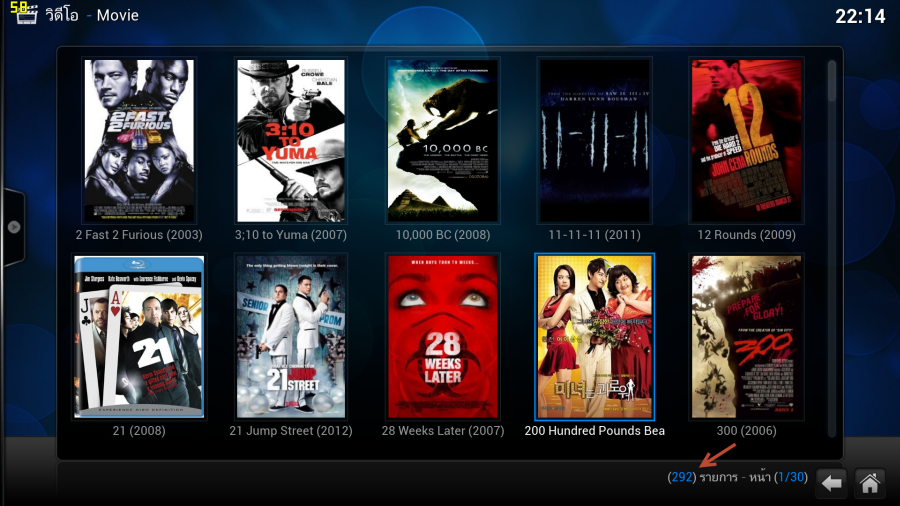Click the vertical scrollbar handle

(x=832, y=81)
